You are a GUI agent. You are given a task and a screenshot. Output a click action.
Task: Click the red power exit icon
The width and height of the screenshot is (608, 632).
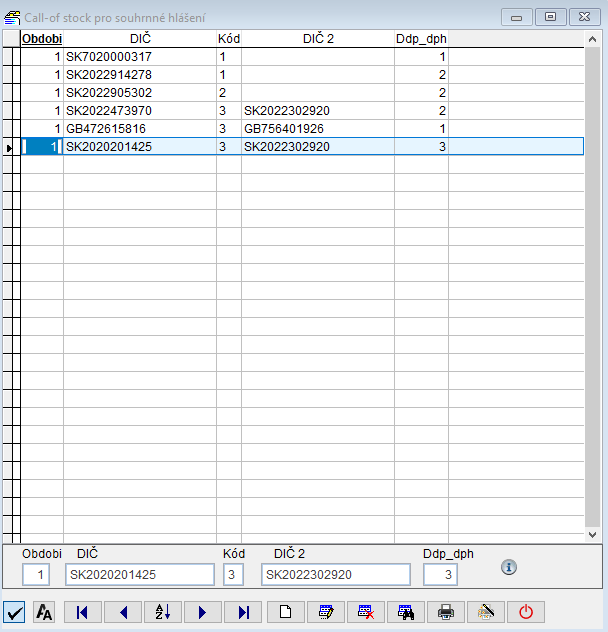coord(526,612)
